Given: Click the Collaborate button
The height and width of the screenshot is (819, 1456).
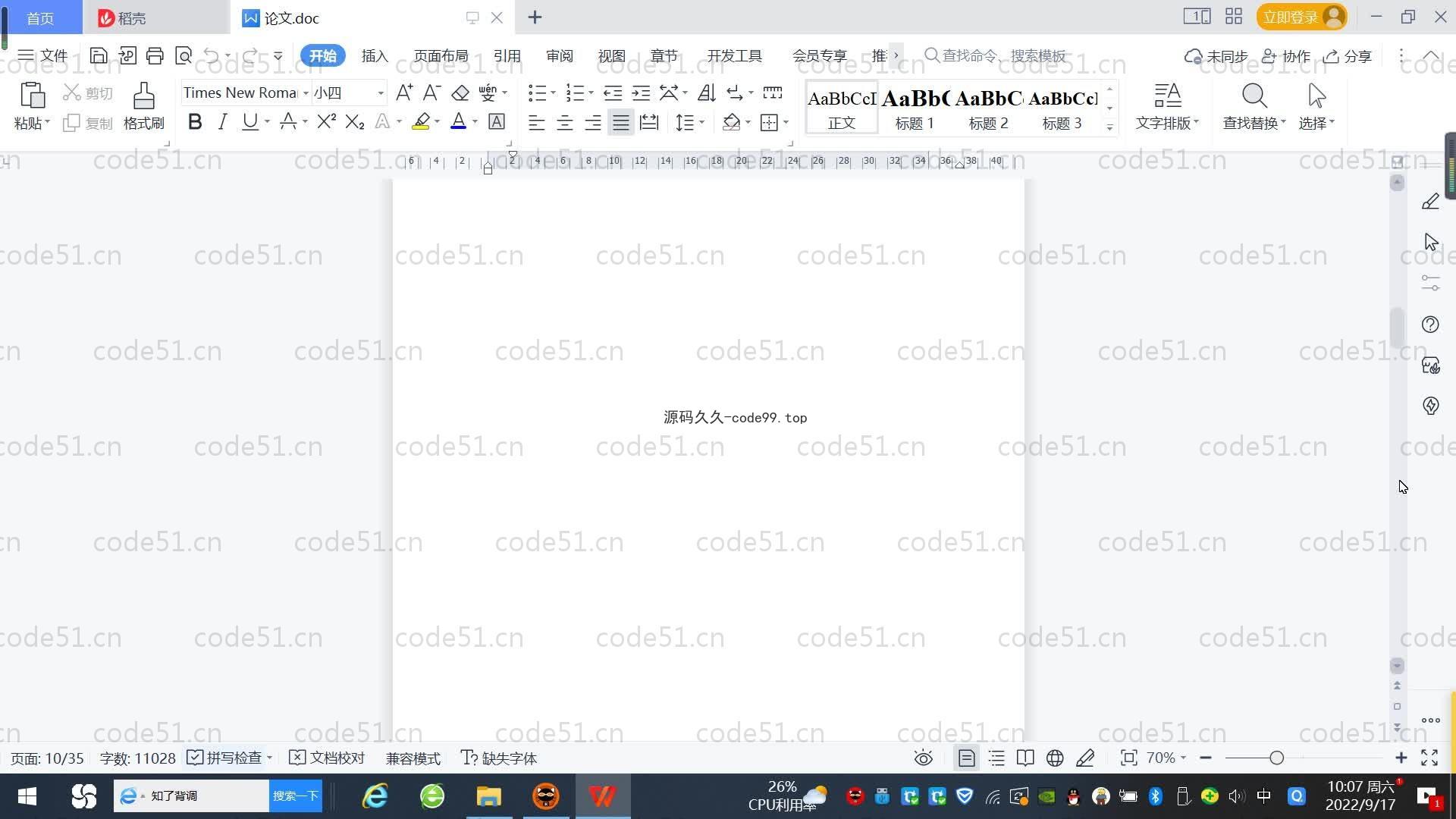Looking at the screenshot, I should (x=1285, y=55).
